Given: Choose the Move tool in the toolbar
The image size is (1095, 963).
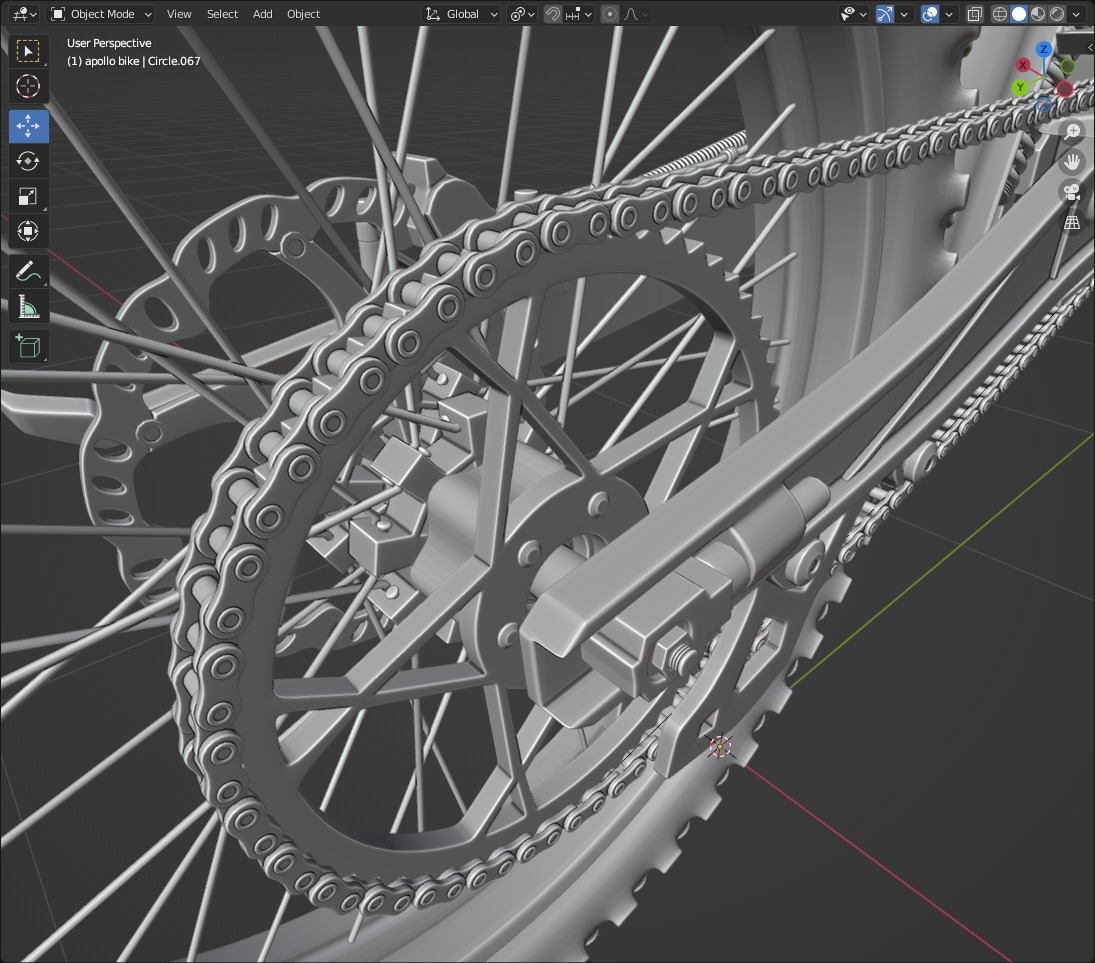Looking at the screenshot, I should (x=28, y=126).
